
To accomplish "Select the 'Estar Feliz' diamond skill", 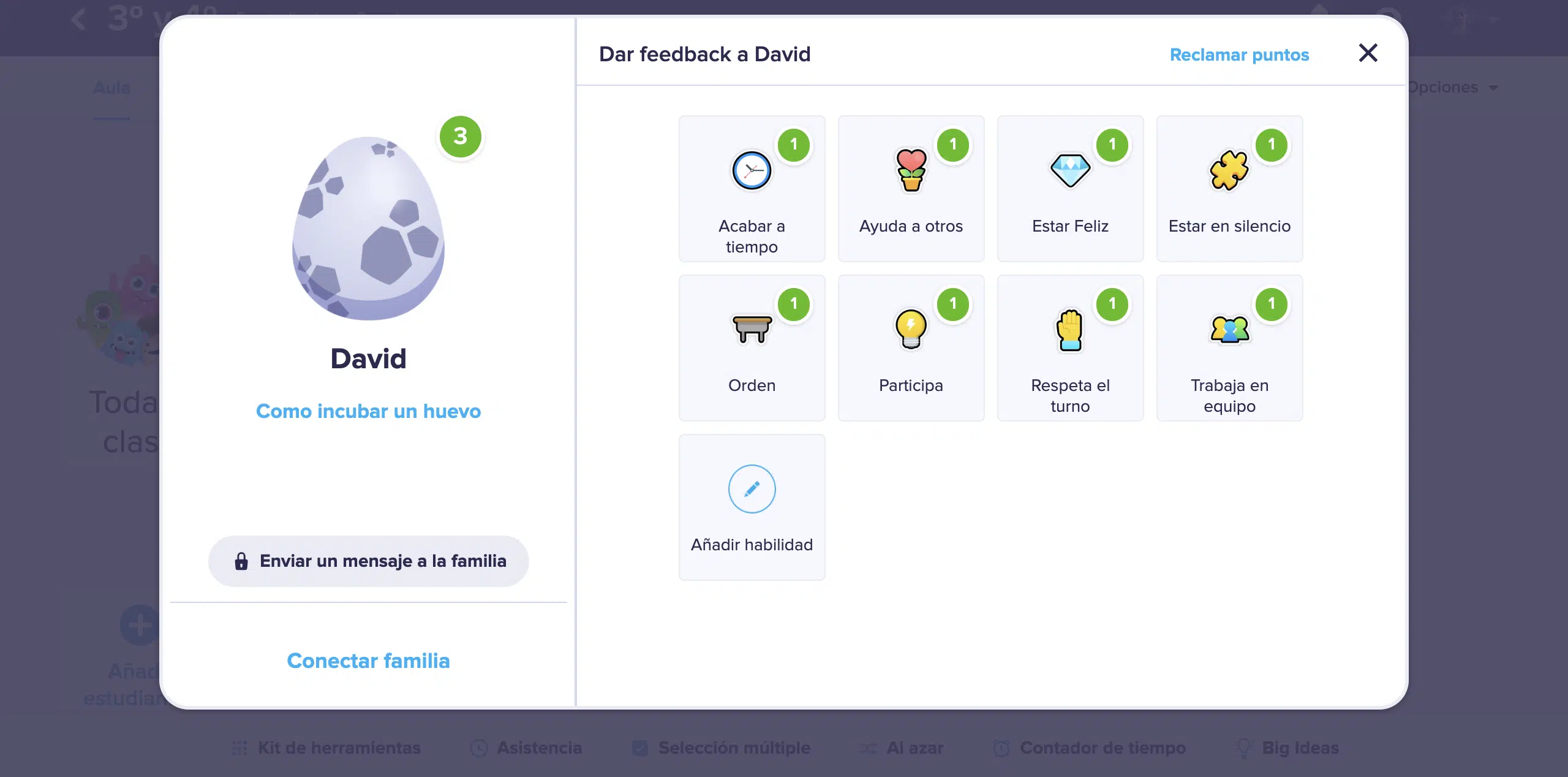I will (1070, 189).
